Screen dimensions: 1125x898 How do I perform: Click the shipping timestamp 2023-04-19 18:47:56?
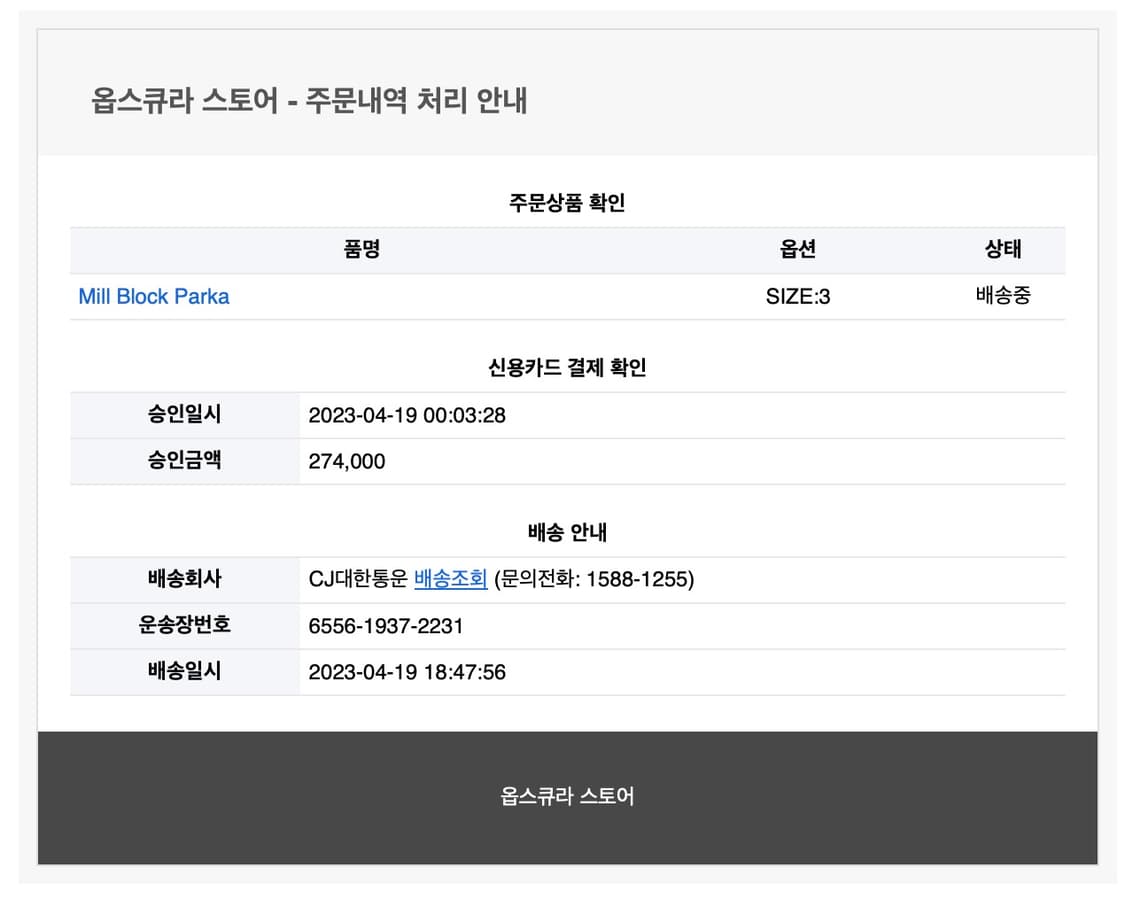[x=407, y=672]
